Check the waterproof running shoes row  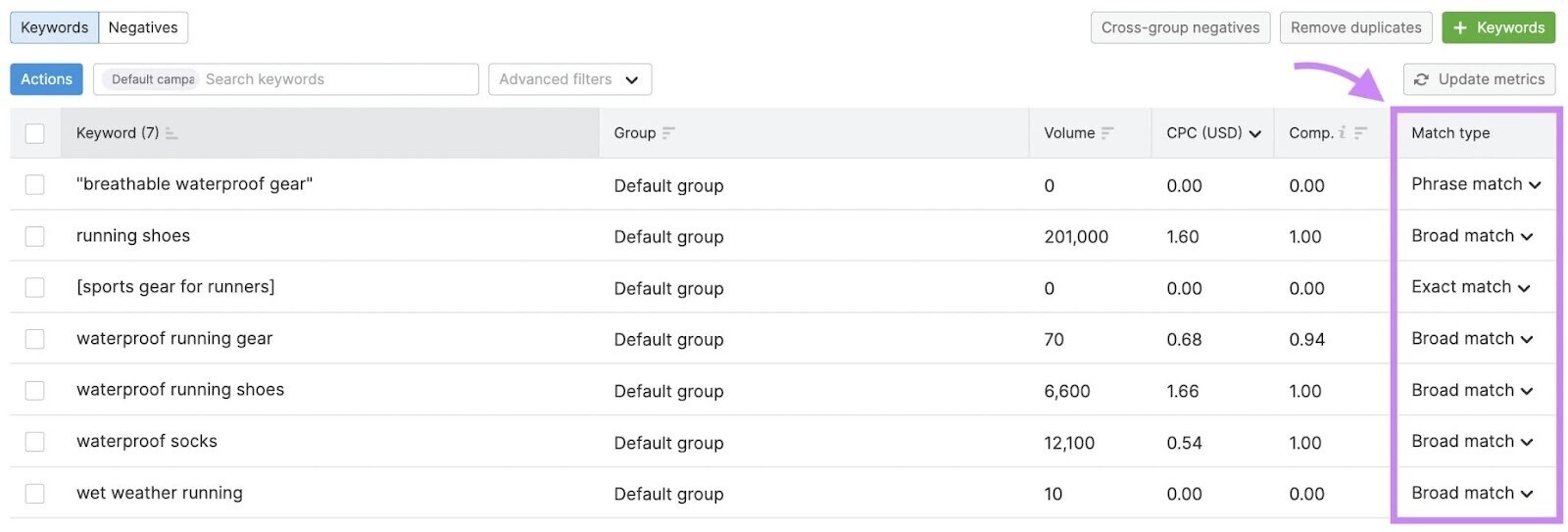coord(35,390)
